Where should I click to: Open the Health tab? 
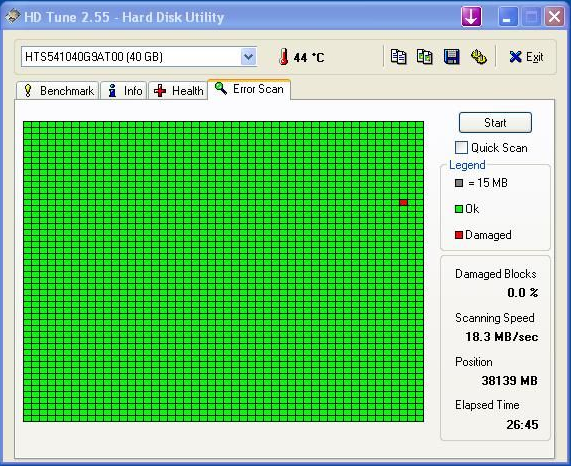pos(178,90)
